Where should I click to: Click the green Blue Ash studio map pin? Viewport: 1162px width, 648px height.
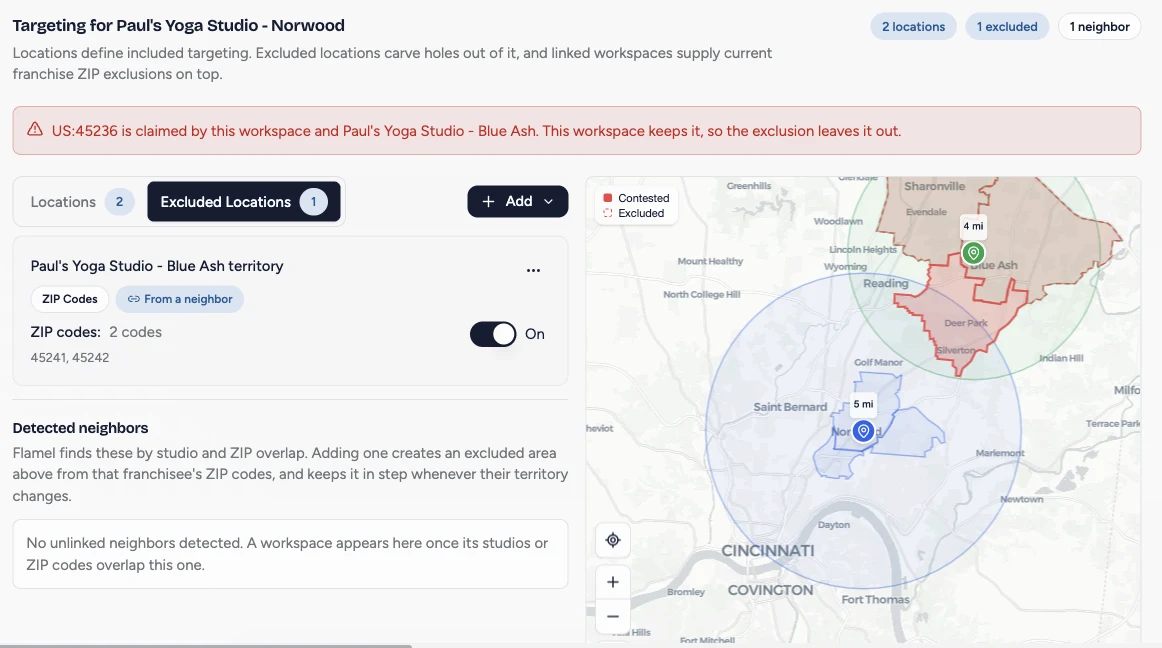pos(973,253)
